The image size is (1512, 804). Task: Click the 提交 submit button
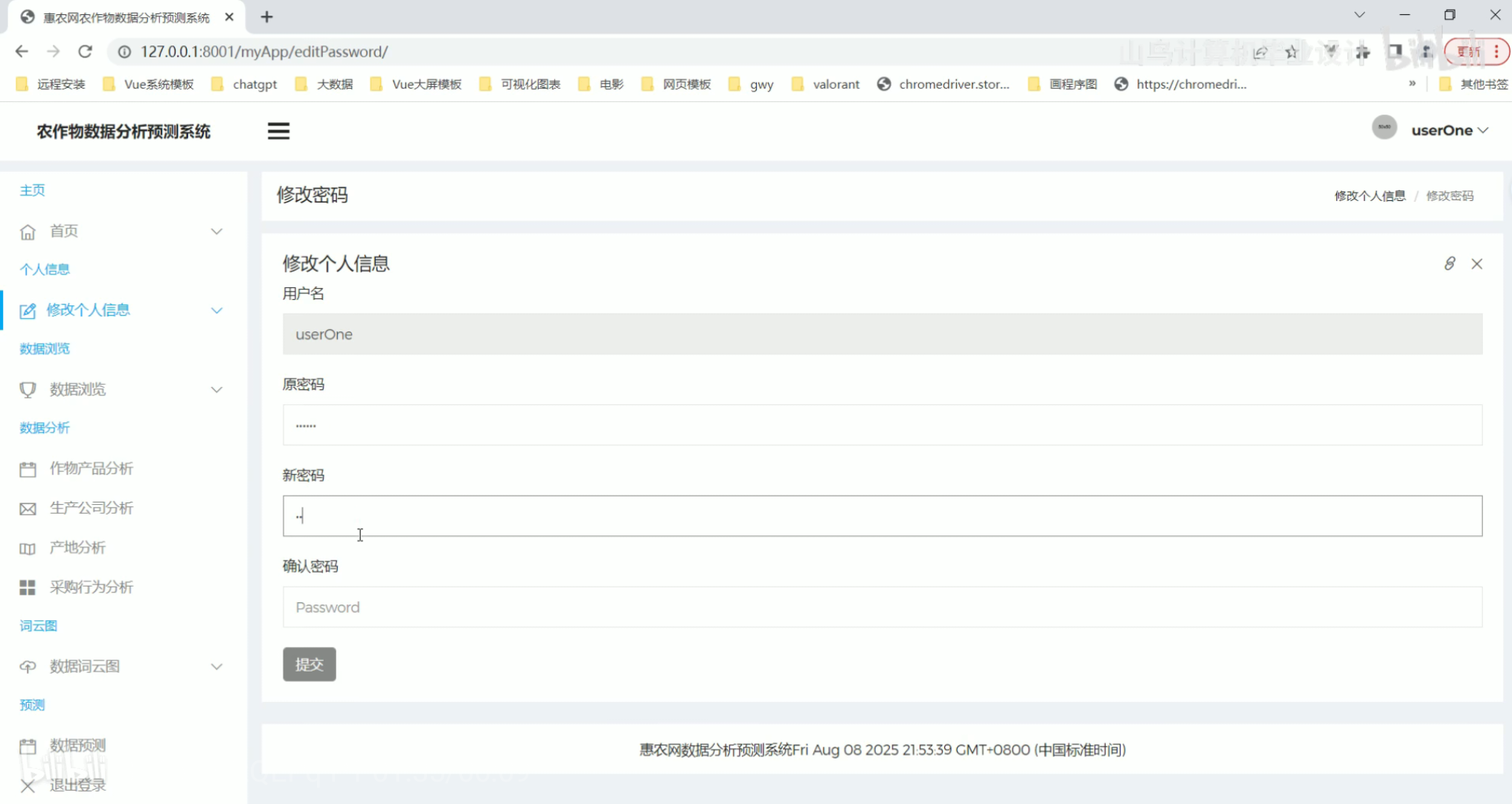tap(309, 664)
